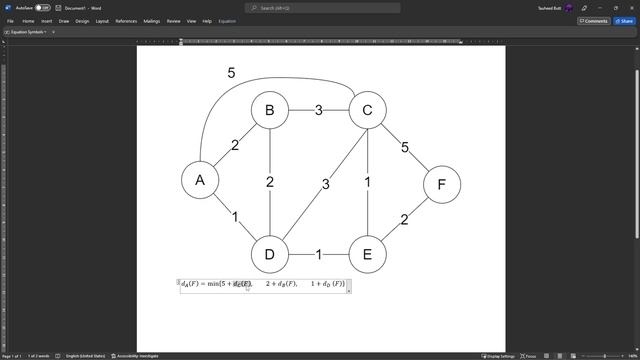Switch to the Review tab
Screen dimensions: 640x360
[x=173, y=21]
